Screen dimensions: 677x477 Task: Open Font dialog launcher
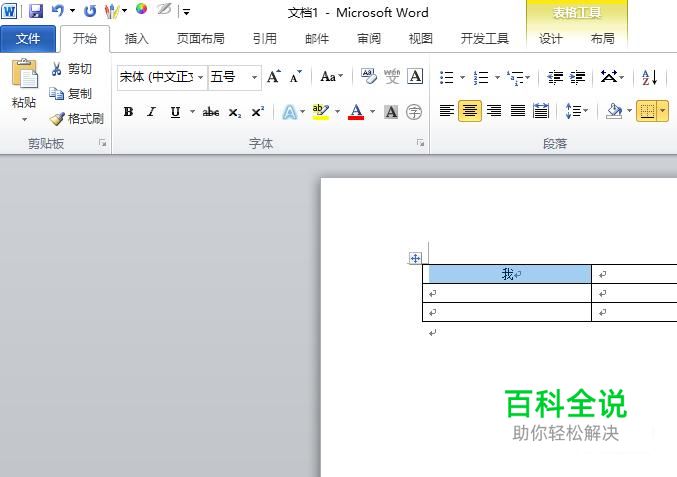point(420,142)
